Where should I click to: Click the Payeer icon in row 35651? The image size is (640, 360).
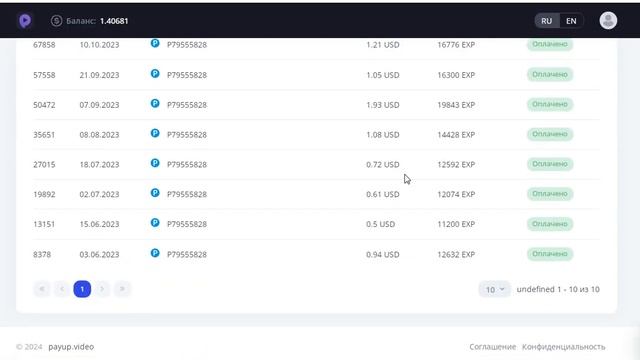155,133
